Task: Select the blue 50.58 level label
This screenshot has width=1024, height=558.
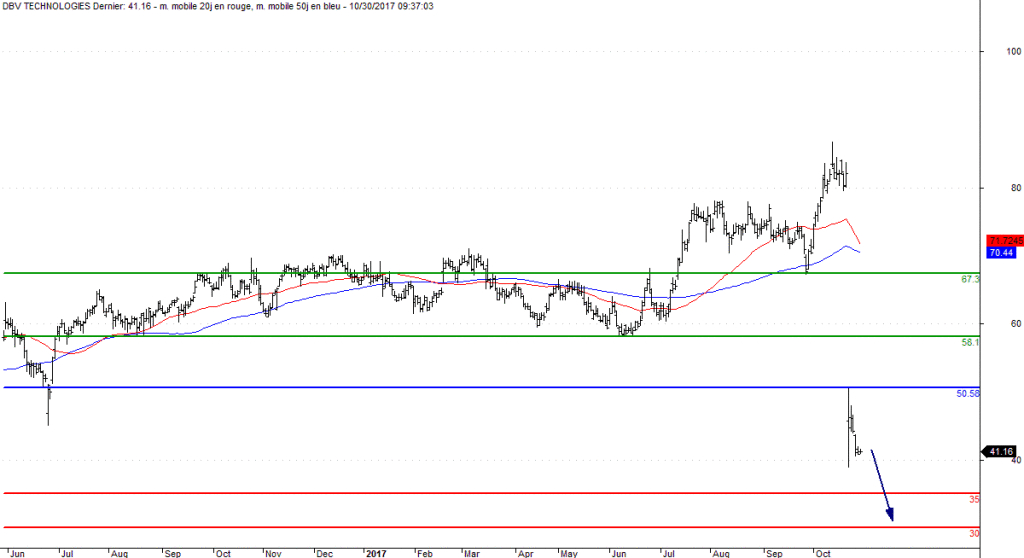Action: click(967, 394)
